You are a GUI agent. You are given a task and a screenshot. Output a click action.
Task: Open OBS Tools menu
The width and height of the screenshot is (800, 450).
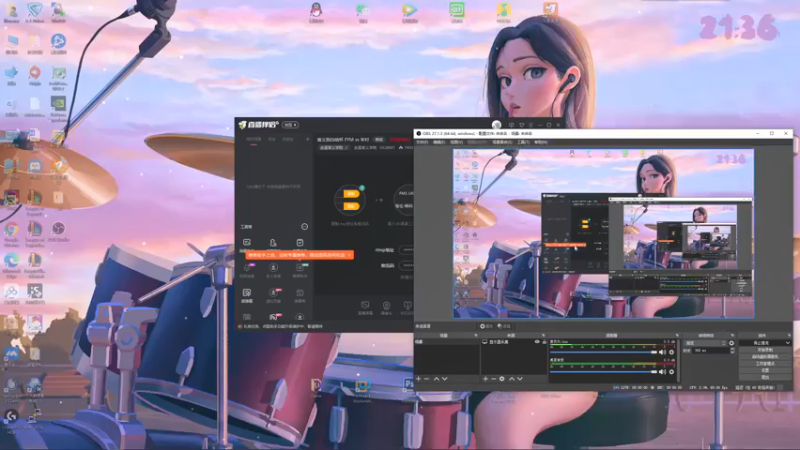(523, 142)
